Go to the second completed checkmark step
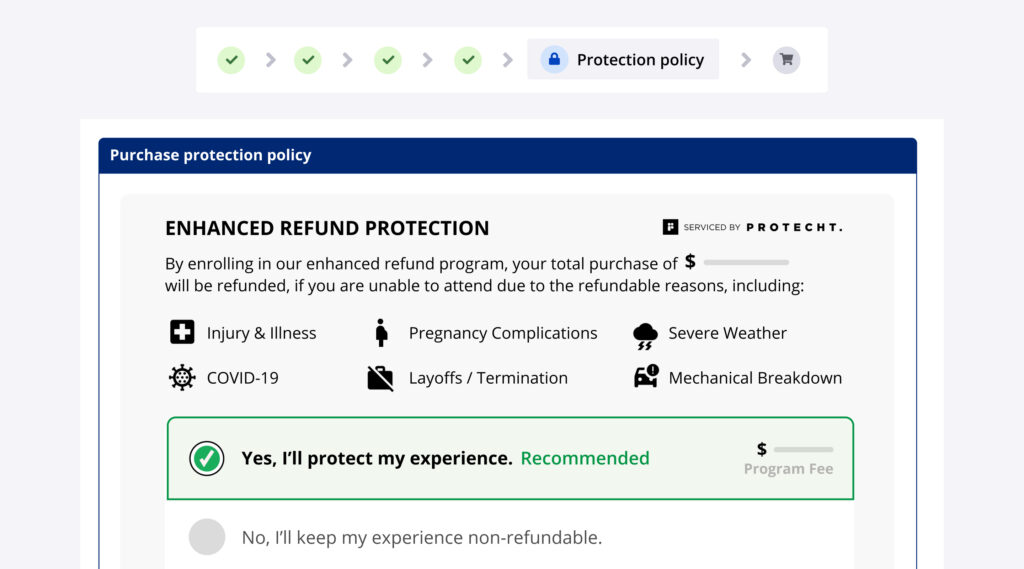This screenshot has width=1024, height=569. [x=308, y=60]
